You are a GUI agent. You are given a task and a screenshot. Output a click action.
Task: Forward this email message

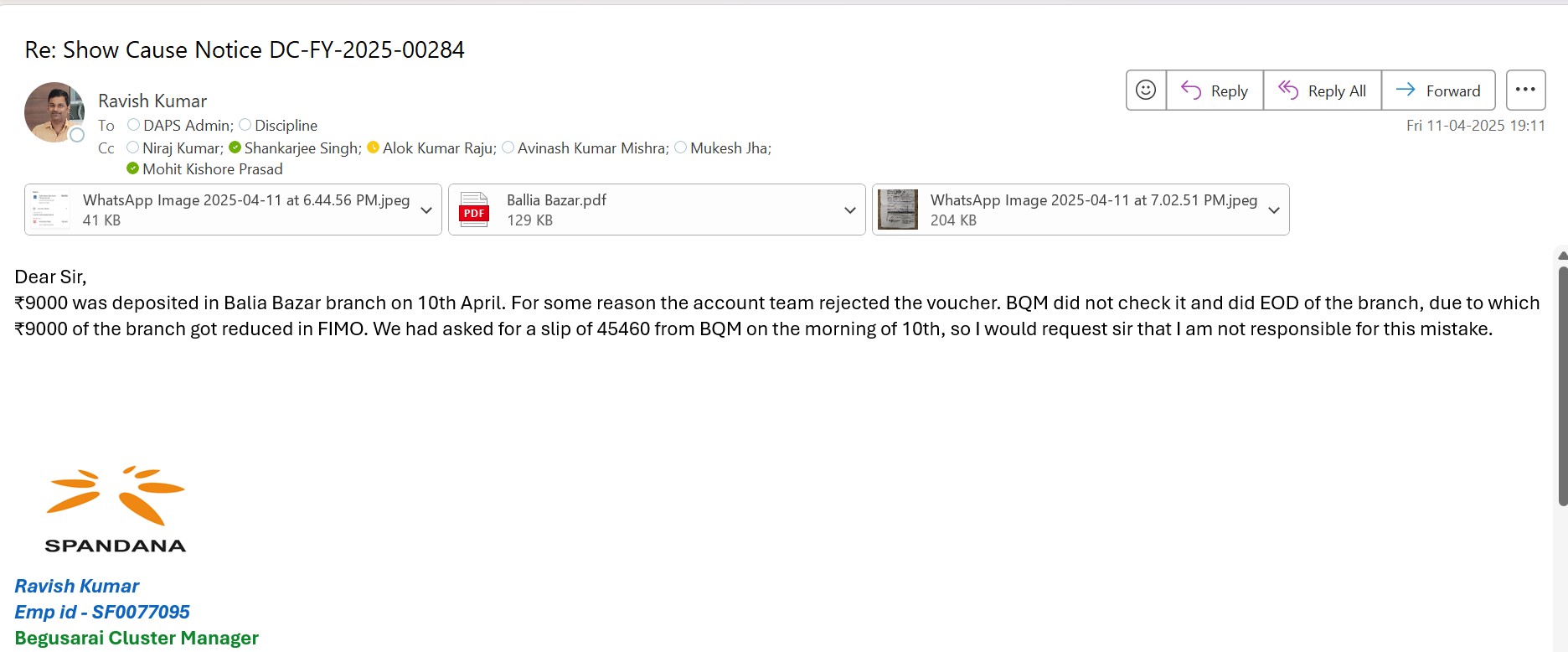pyautogui.click(x=1438, y=91)
